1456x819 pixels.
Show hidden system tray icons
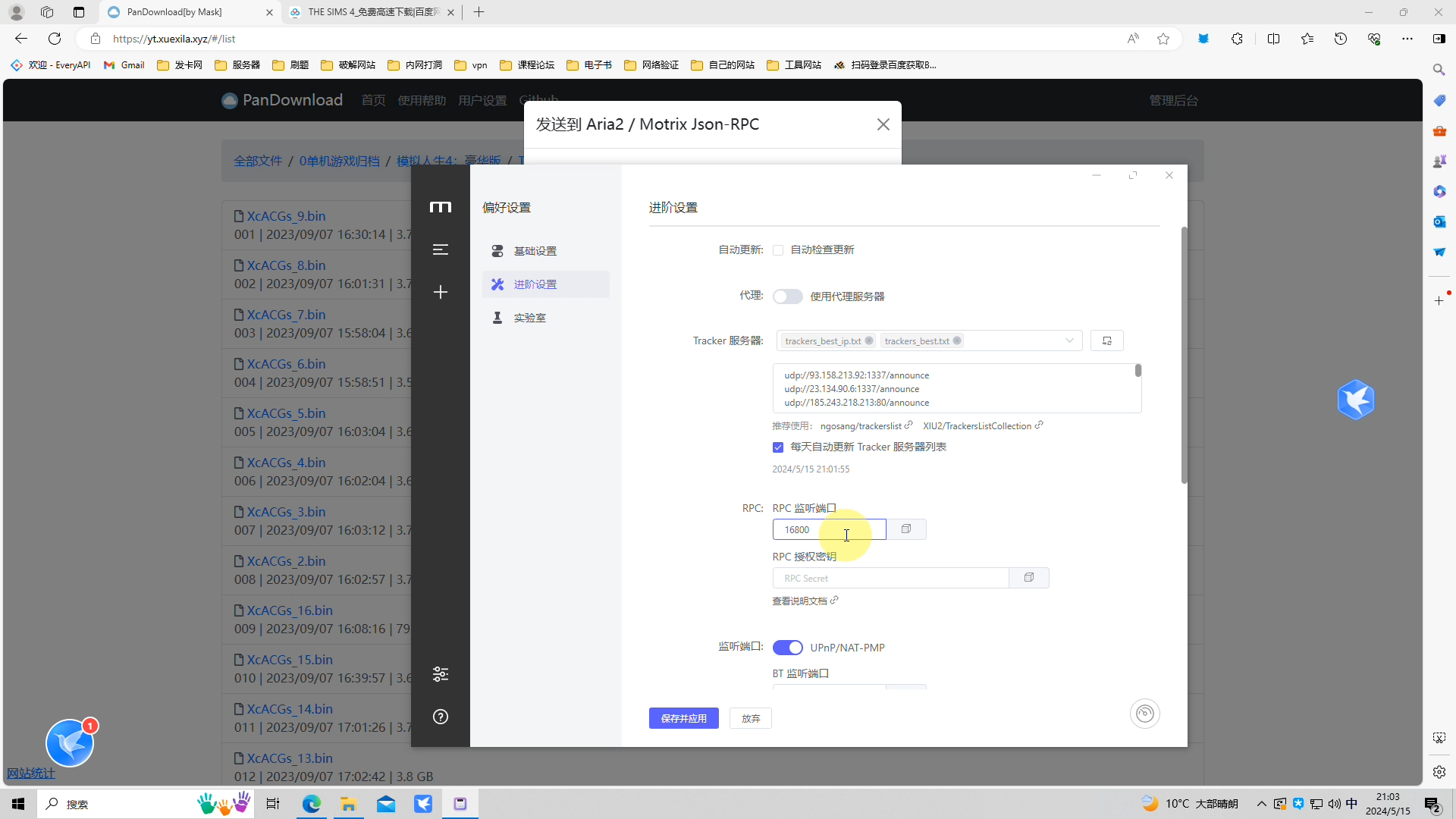(x=1262, y=804)
